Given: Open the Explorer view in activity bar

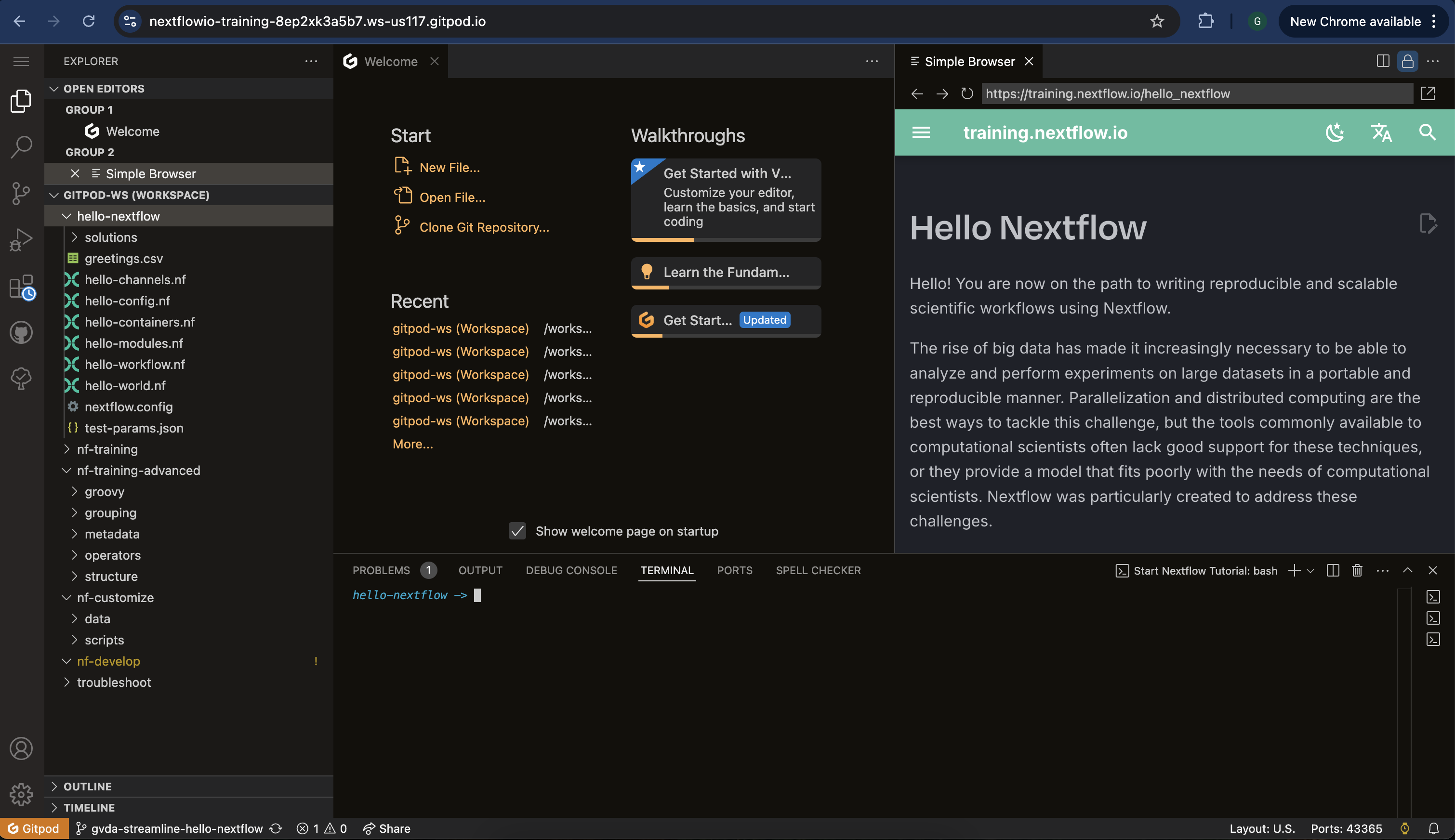Looking at the screenshot, I should pyautogui.click(x=21, y=101).
